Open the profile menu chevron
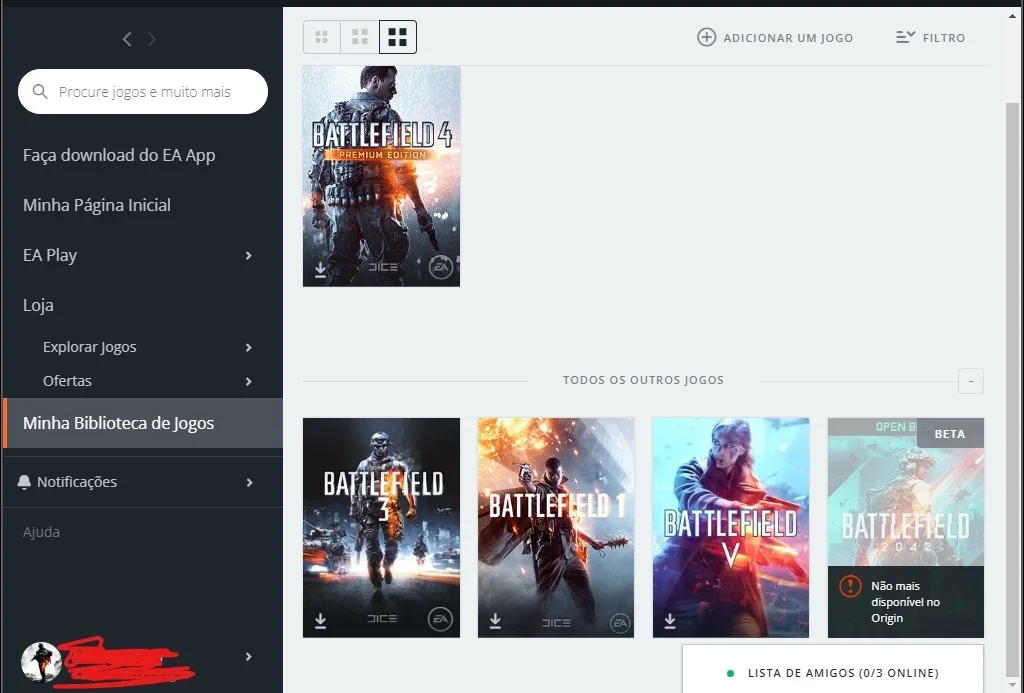The width and height of the screenshot is (1024, 693). pyautogui.click(x=248, y=656)
